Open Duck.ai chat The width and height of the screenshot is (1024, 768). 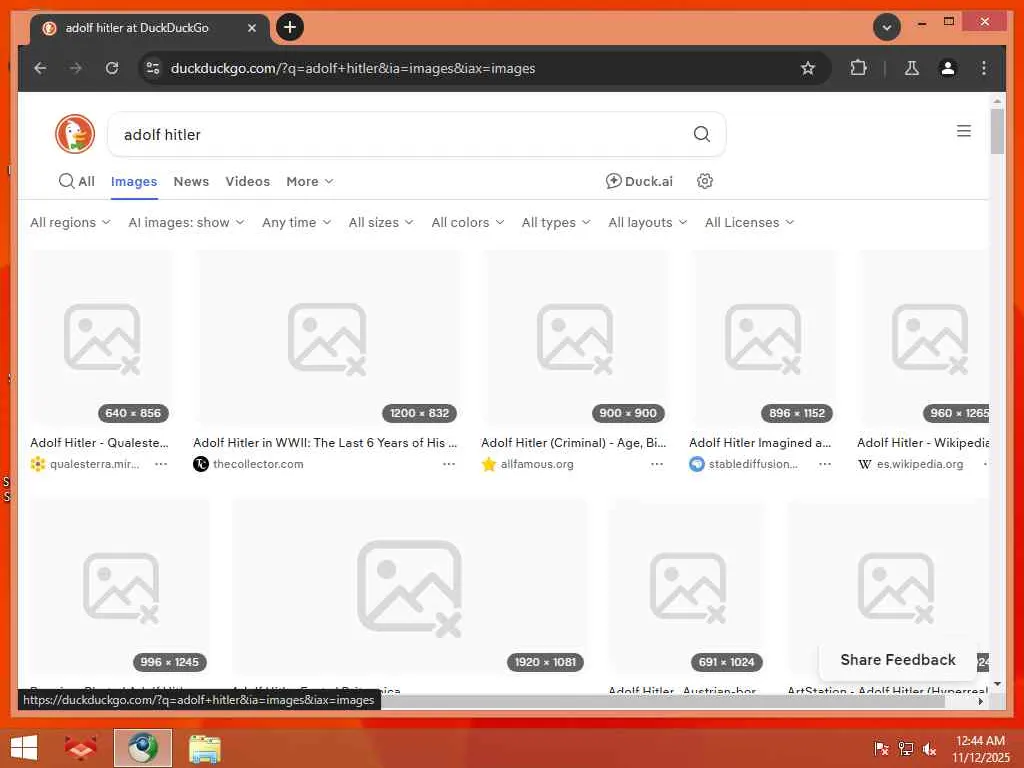(x=639, y=181)
